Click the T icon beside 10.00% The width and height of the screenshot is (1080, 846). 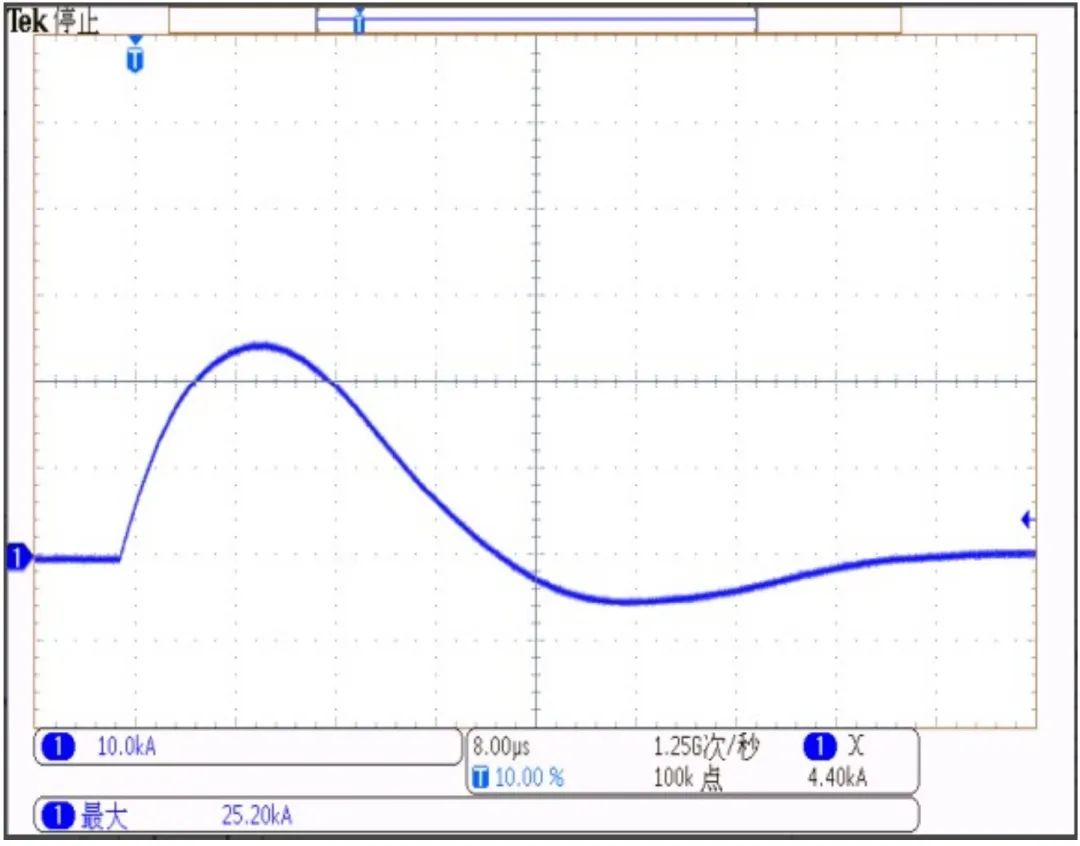(x=479, y=776)
